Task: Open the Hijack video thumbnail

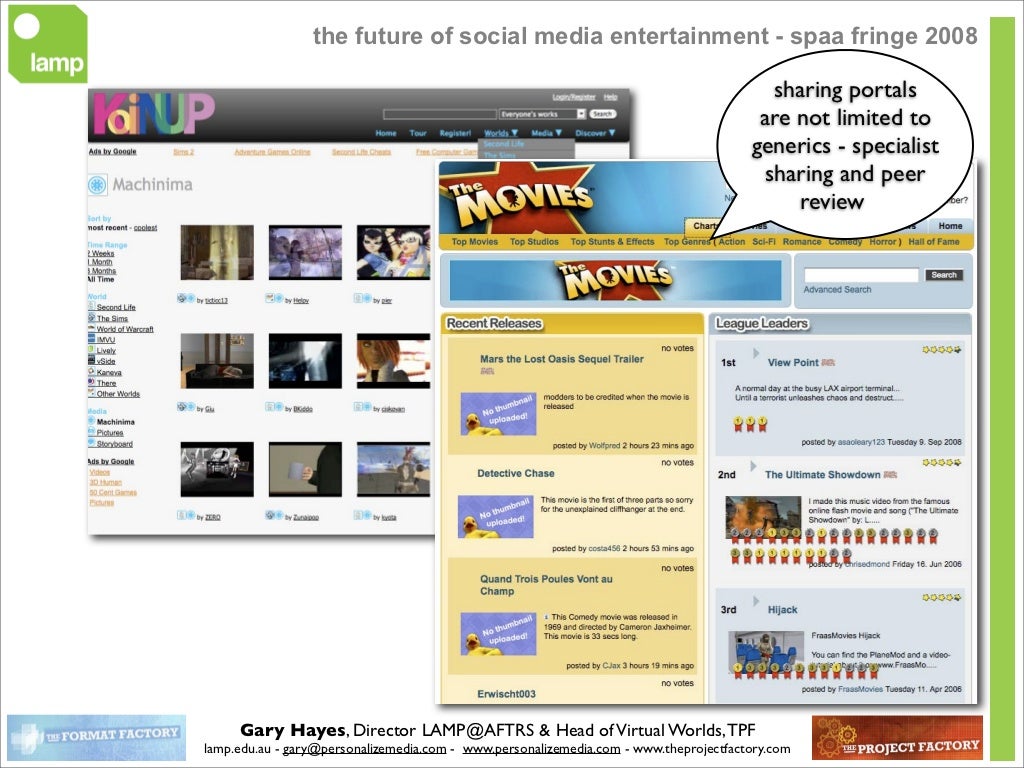Action: 765,651
